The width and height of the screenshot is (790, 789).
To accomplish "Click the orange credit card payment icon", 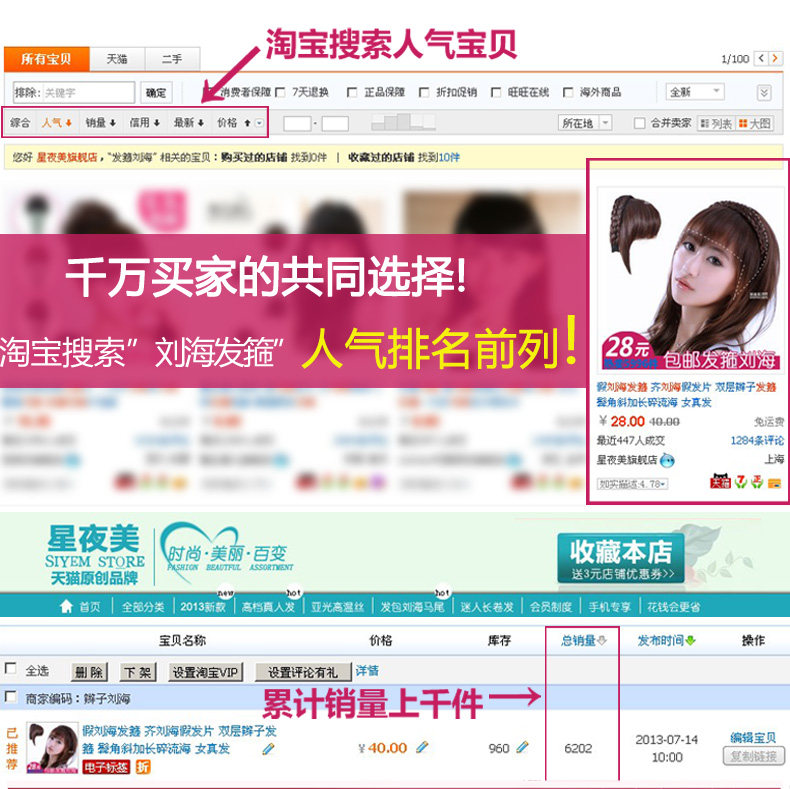I will (774, 483).
